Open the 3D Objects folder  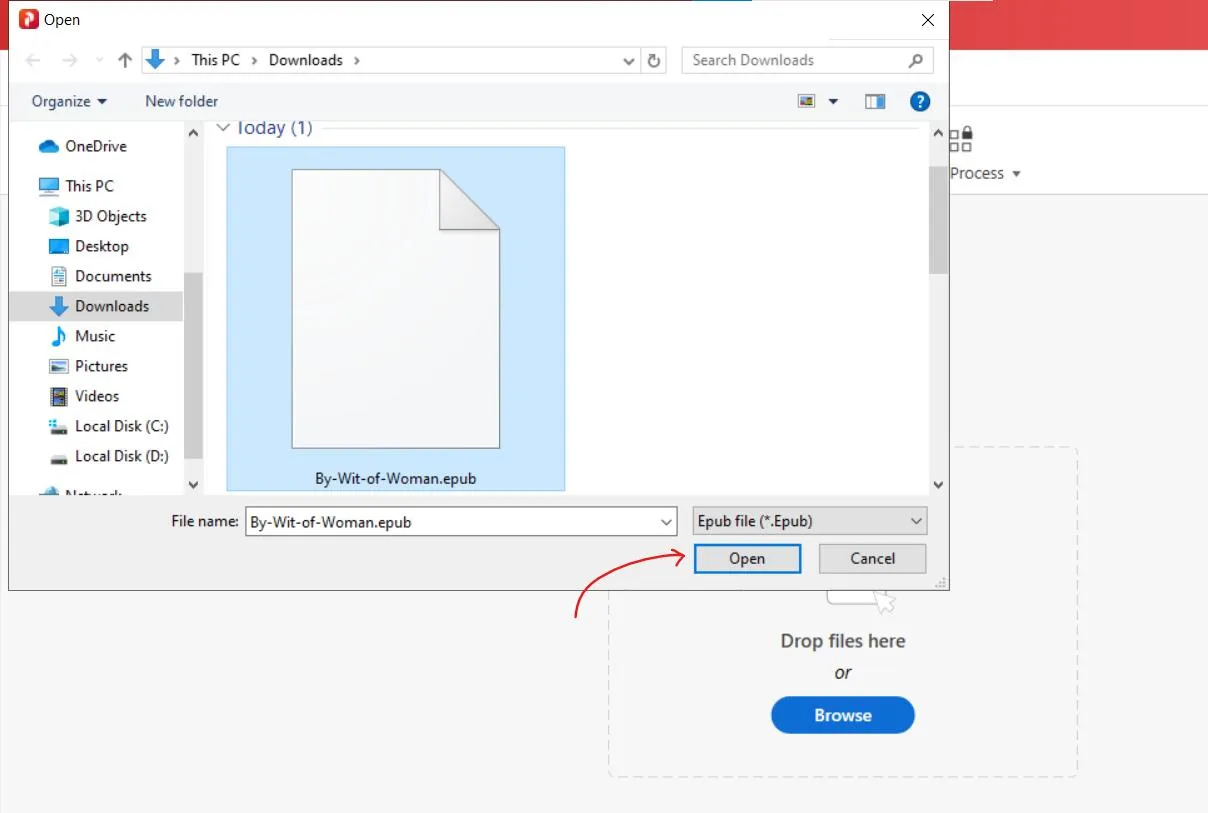point(110,216)
